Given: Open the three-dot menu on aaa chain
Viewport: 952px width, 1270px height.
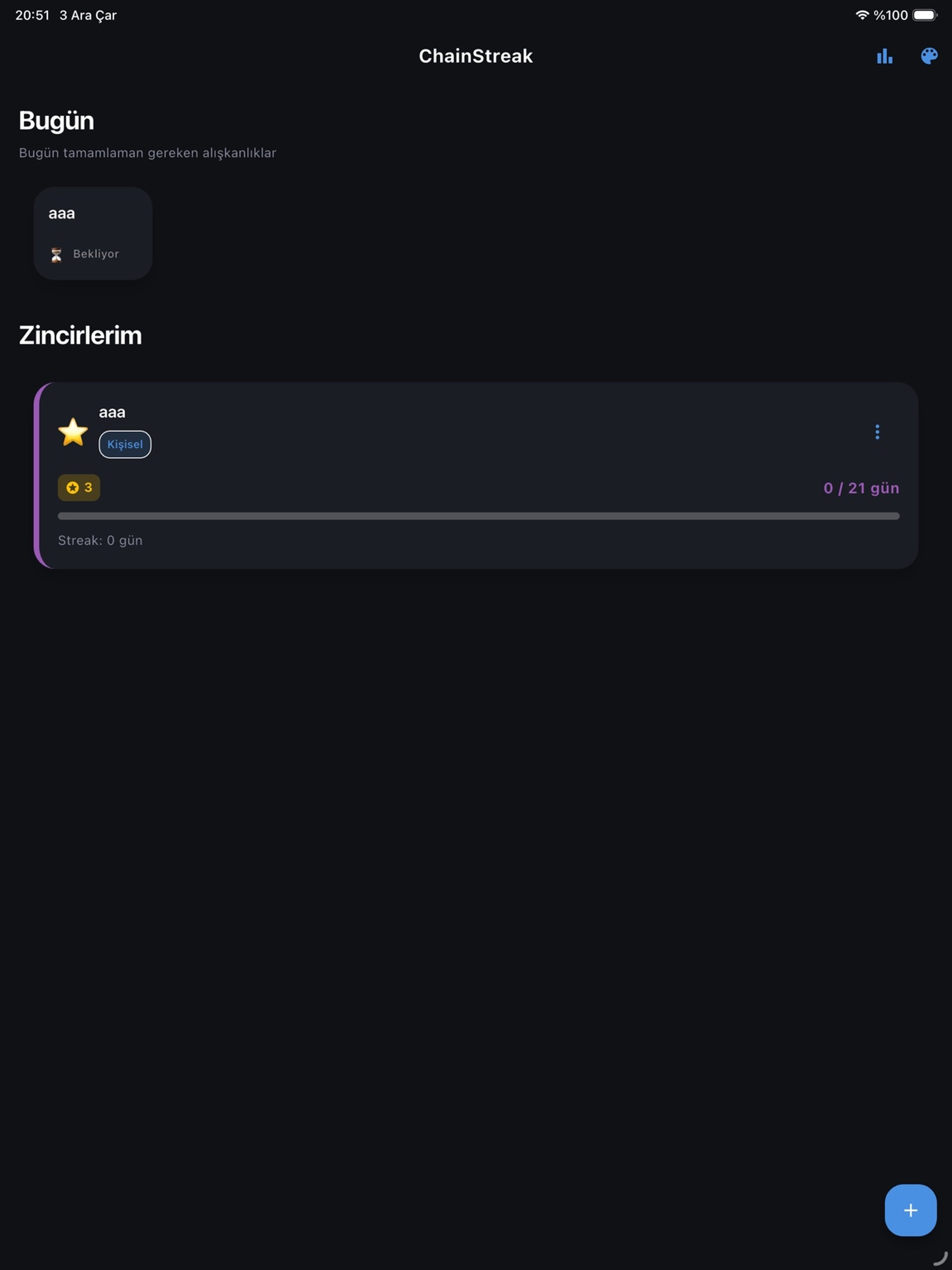Looking at the screenshot, I should [x=877, y=432].
